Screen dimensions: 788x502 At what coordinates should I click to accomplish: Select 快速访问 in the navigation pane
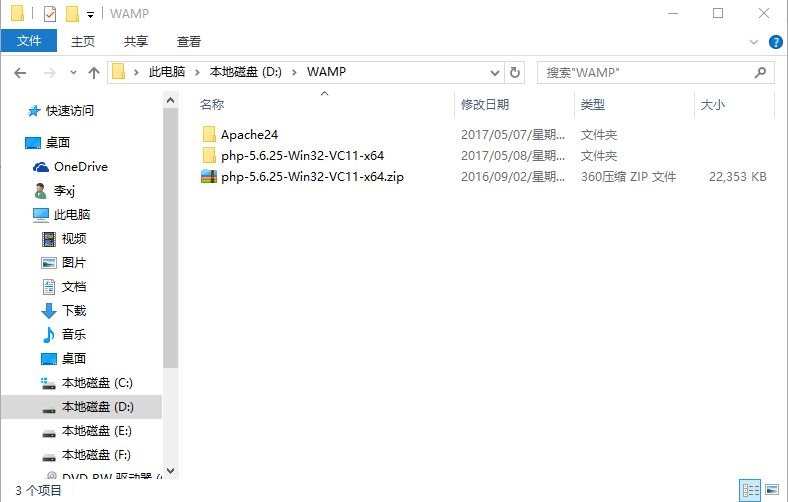[x=69, y=111]
